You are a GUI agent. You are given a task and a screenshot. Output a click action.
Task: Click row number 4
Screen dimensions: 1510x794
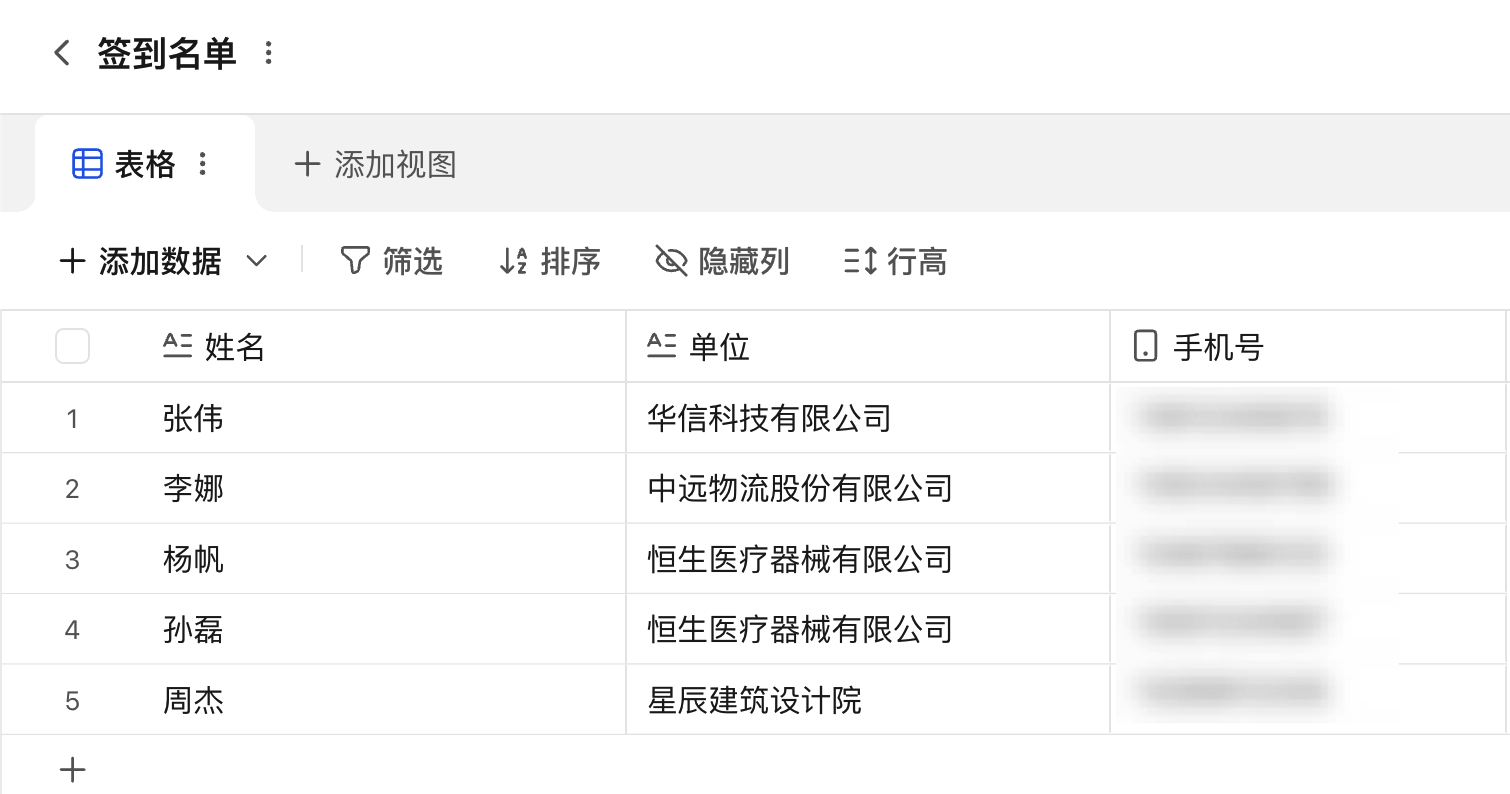(x=72, y=630)
